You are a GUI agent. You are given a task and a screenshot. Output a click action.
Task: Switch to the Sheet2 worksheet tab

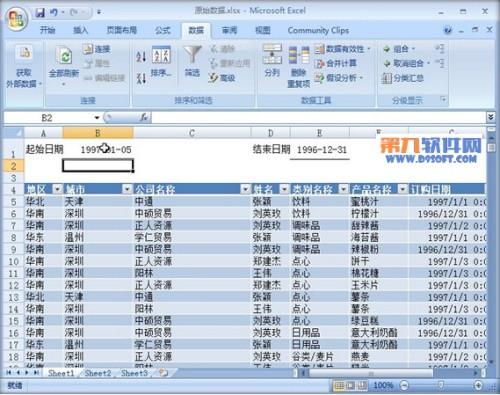[x=98, y=373]
